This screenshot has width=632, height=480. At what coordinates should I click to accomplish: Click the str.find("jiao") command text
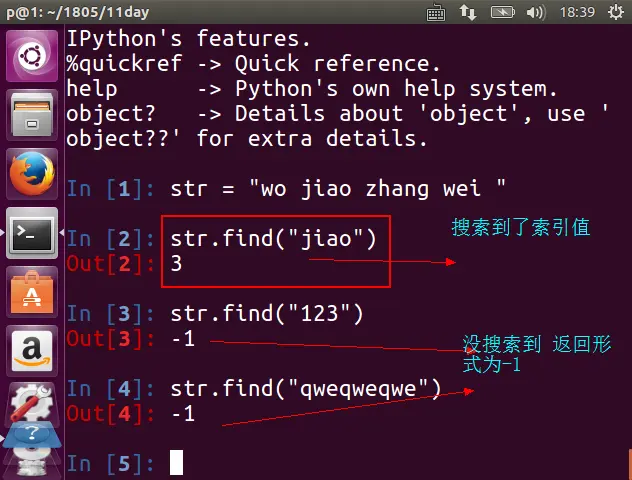coord(273,239)
